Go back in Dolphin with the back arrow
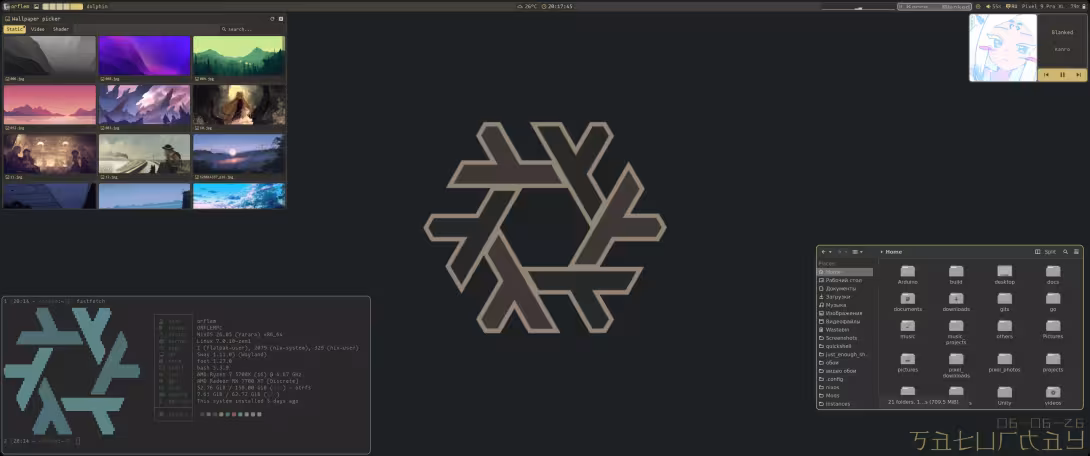The height and width of the screenshot is (456, 1090). [824, 252]
